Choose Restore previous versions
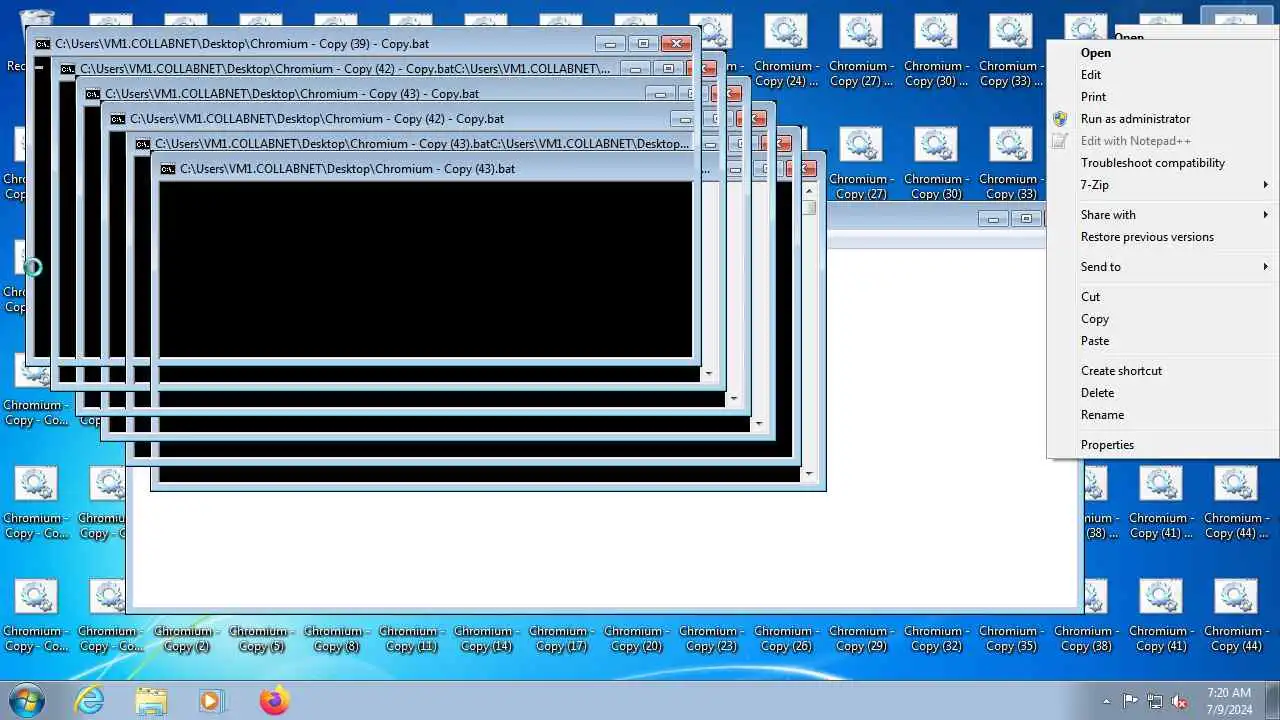The width and height of the screenshot is (1280, 720). 1147,237
